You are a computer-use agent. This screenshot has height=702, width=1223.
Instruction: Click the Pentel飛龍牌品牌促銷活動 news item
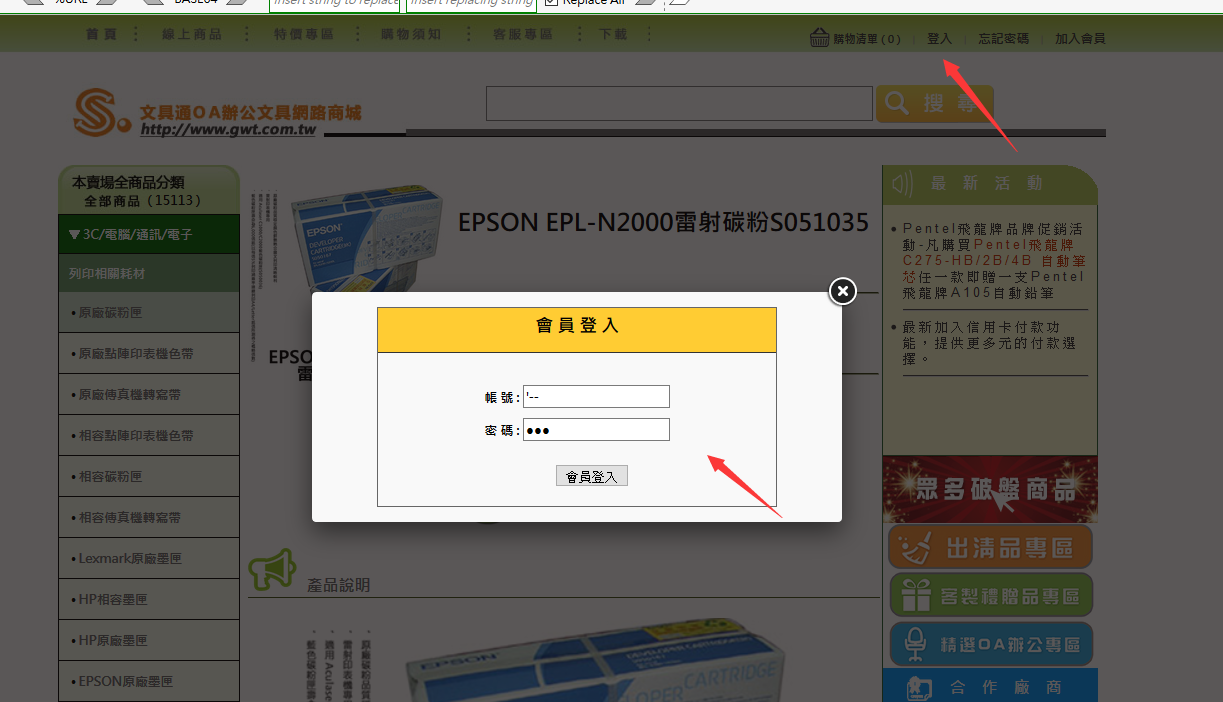pos(993,260)
